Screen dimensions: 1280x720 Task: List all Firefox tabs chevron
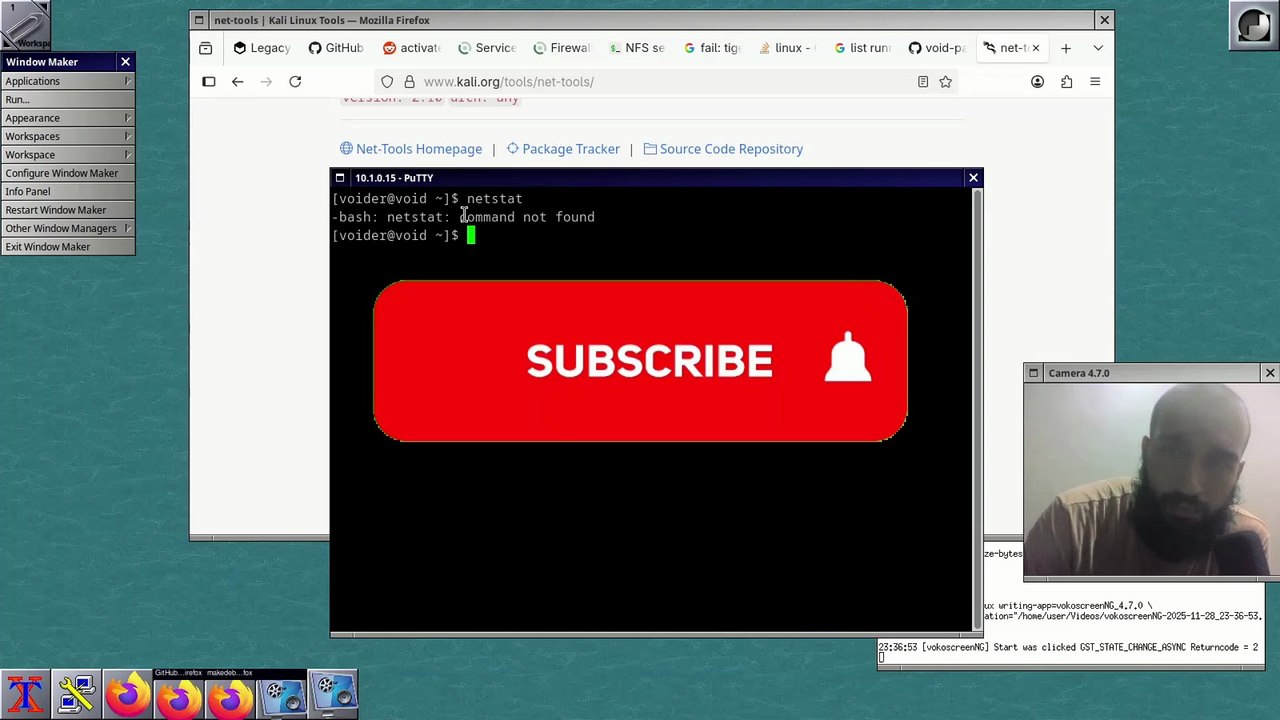click(1098, 48)
